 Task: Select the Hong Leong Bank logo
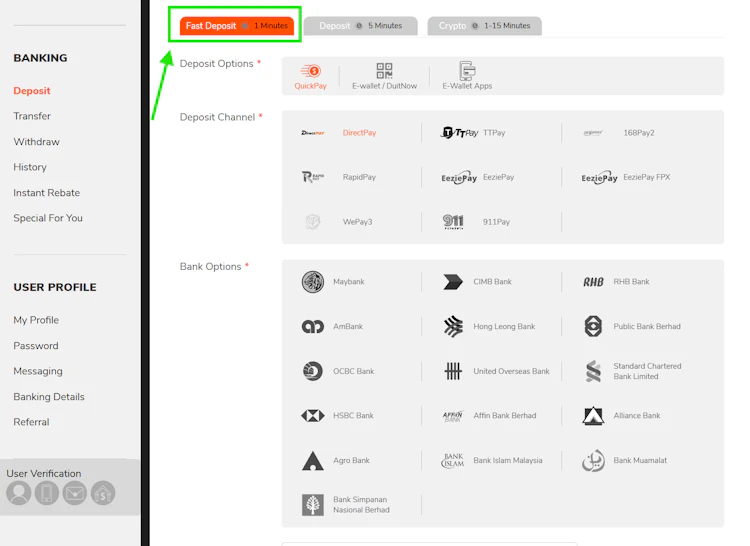tap(453, 327)
